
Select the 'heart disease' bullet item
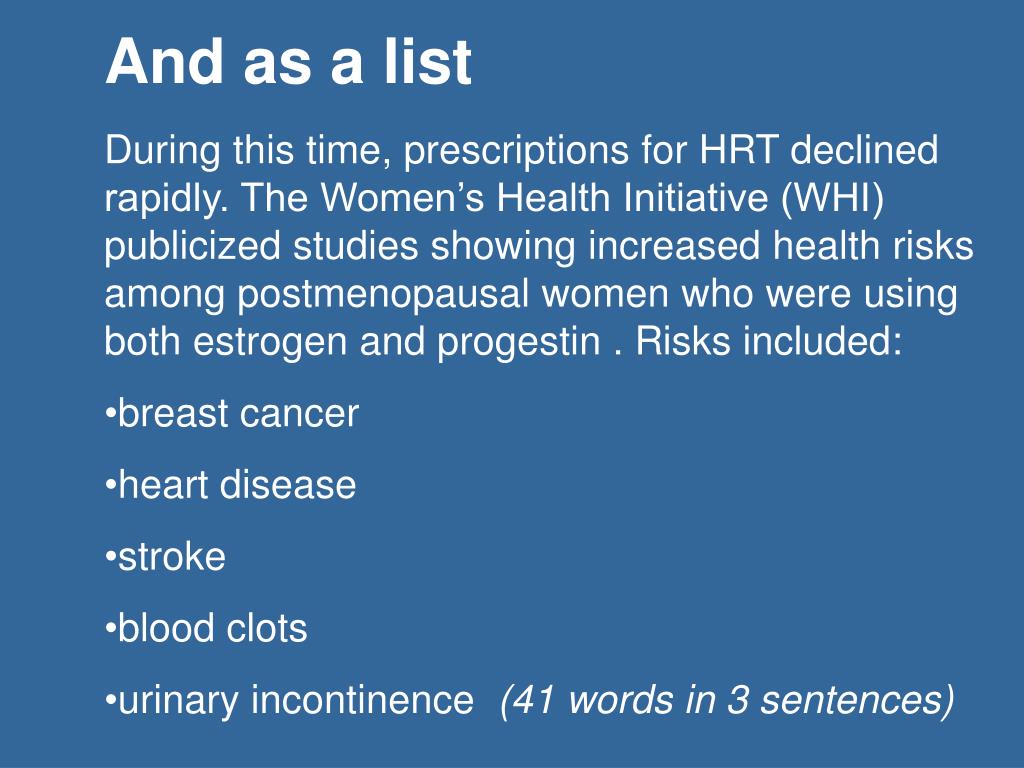pyautogui.click(x=231, y=485)
